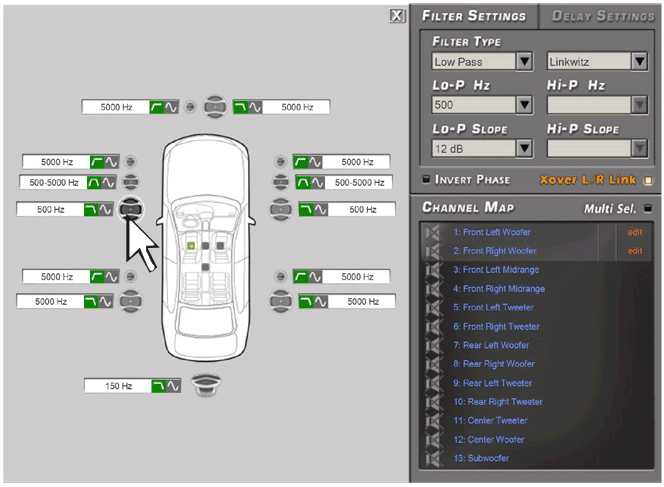This screenshot has height=487, width=664.
Task: Select channel 13: Subwoofer
Action: (481, 458)
